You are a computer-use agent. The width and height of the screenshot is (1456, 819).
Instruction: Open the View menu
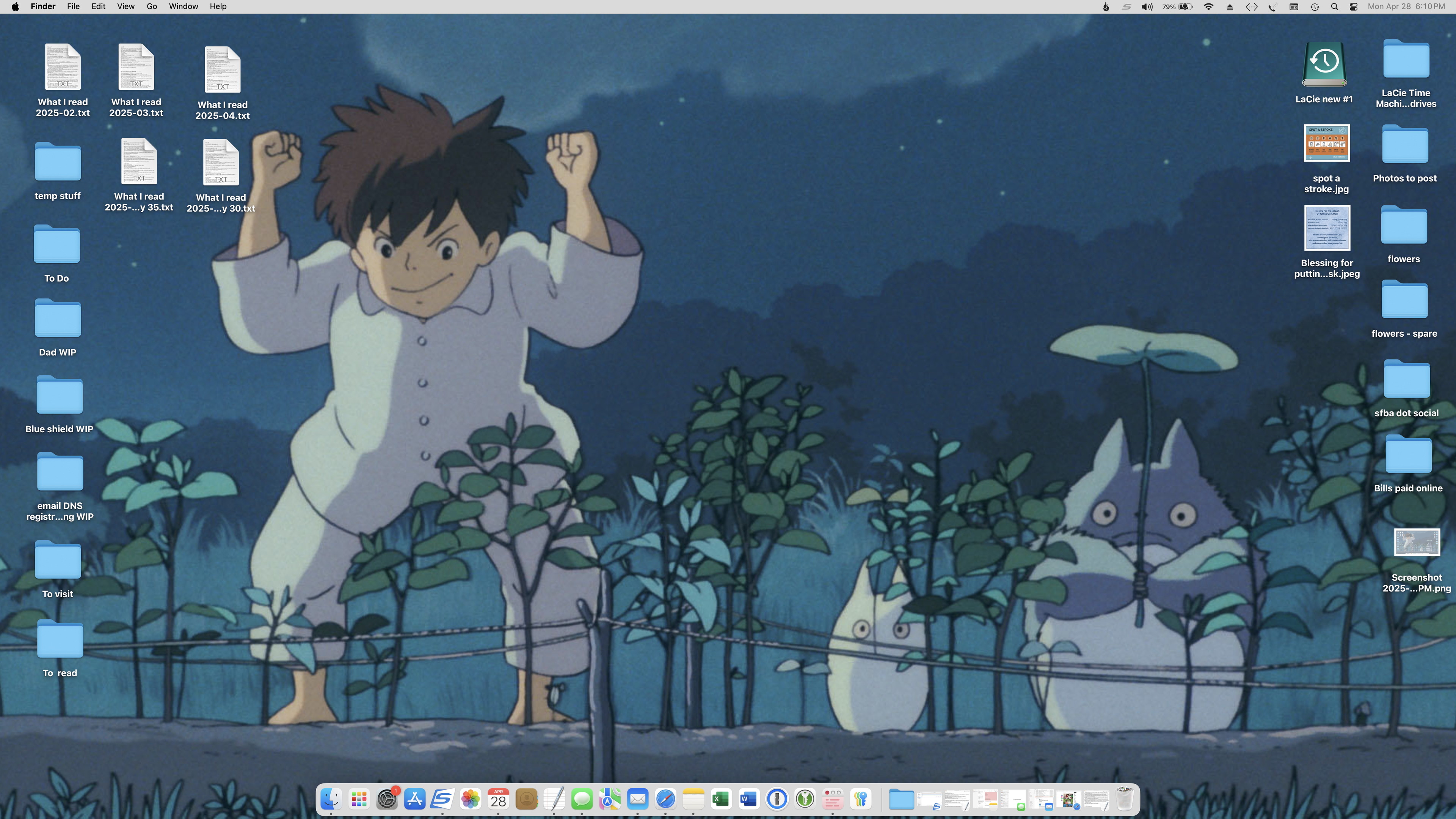126,7
